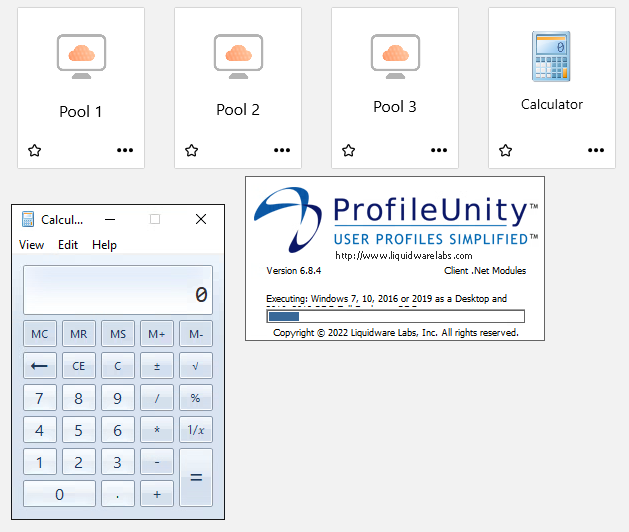Click the wide digit 0 key
This screenshot has width=629, height=532.
[x=59, y=494]
